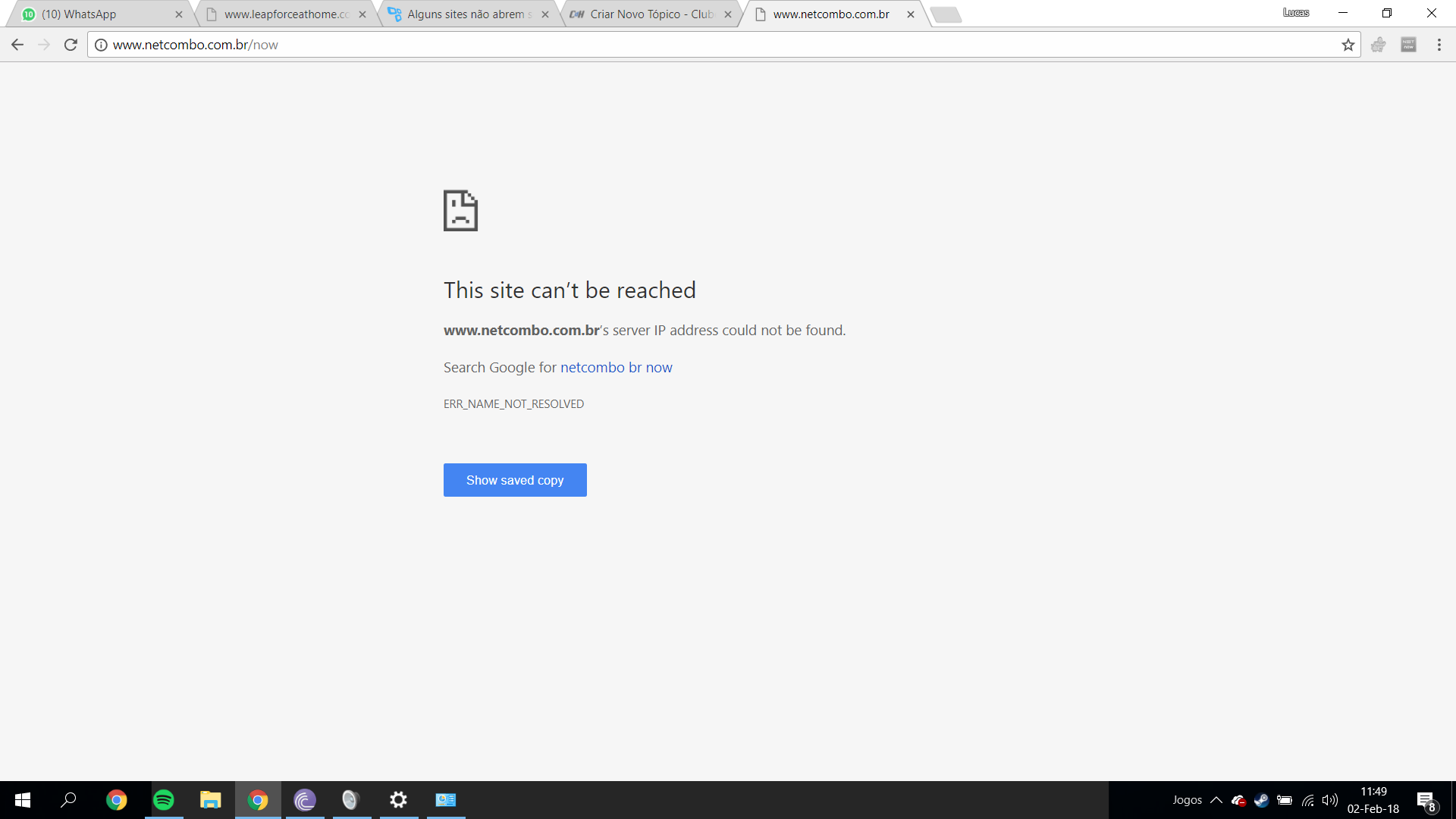This screenshot has height=819, width=1456.
Task: Open taskbar search magnifier
Action: pyautogui.click(x=69, y=800)
